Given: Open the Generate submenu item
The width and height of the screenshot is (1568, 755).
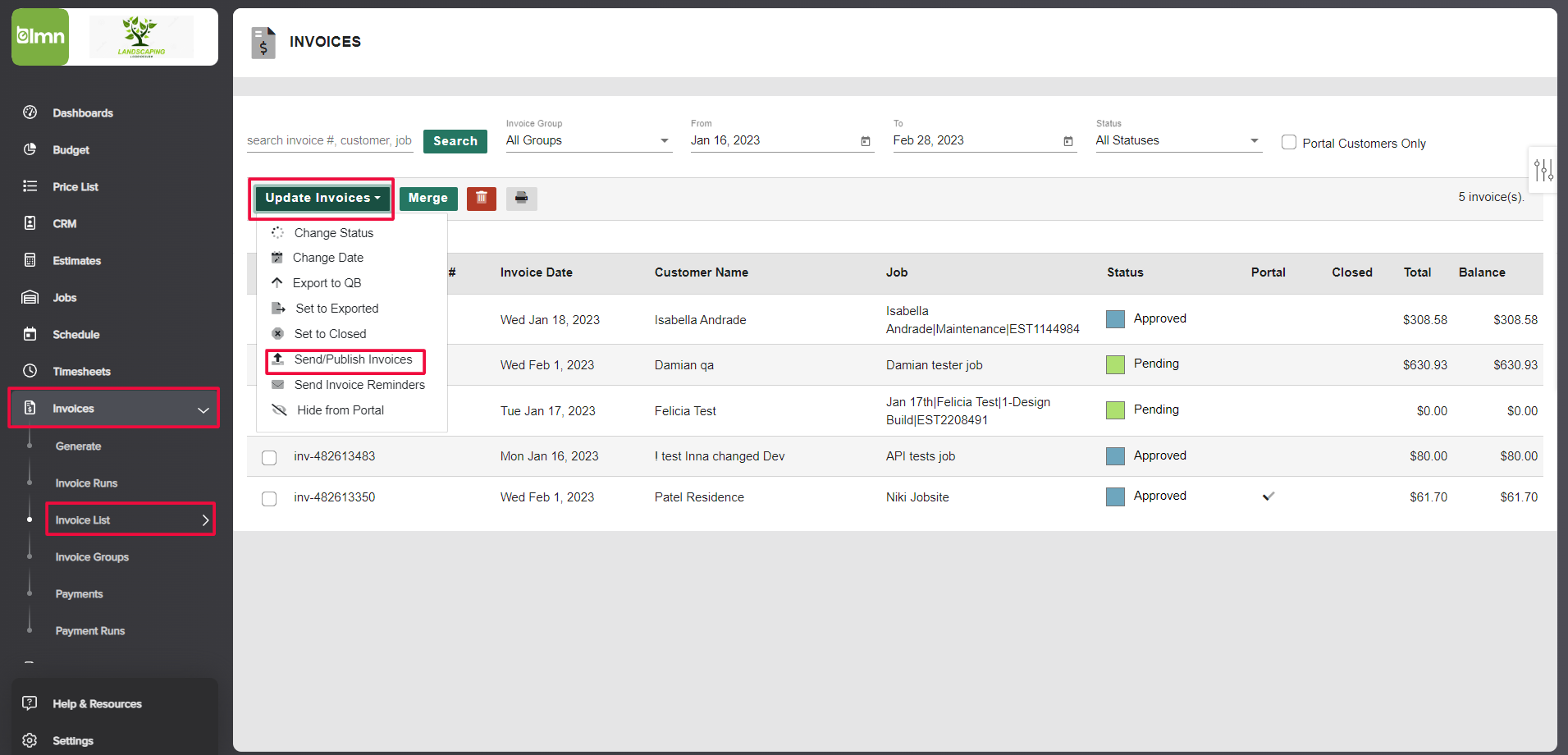Looking at the screenshot, I should tap(79, 446).
